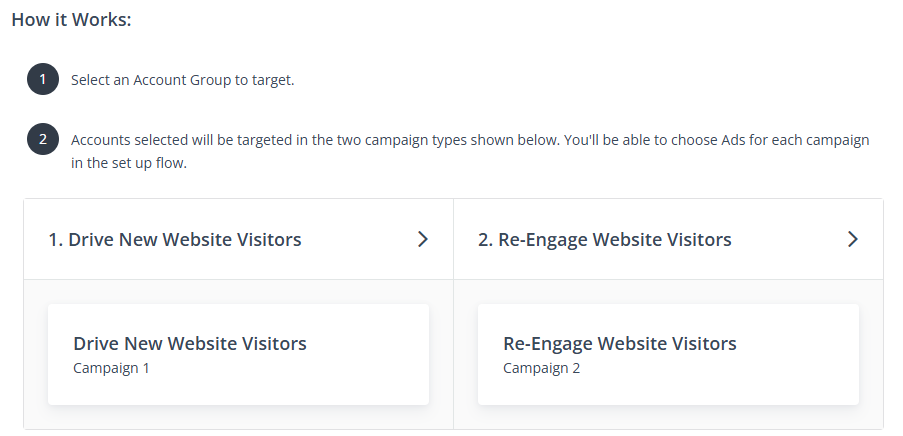This screenshot has width=903, height=436.
Task: Click the step 2 number badge
Action: point(43,139)
